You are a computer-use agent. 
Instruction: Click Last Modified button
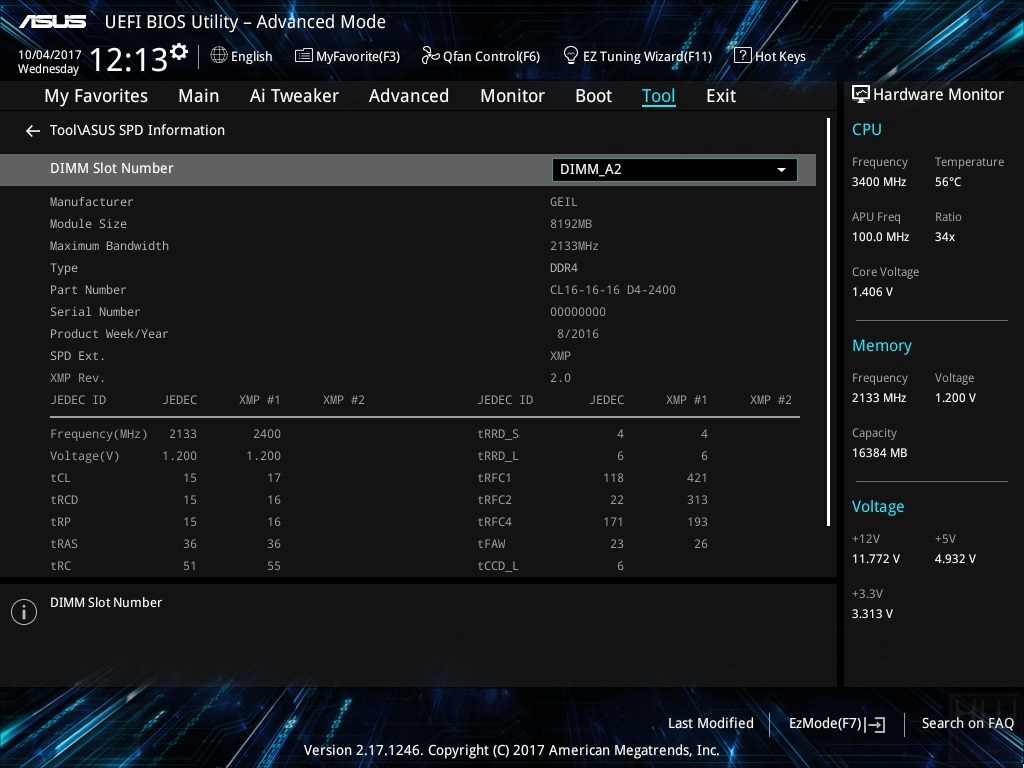coord(711,723)
